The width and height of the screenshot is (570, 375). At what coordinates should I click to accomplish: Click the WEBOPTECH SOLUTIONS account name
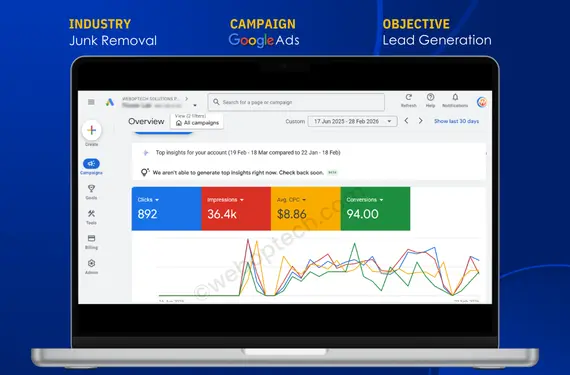coord(150,98)
